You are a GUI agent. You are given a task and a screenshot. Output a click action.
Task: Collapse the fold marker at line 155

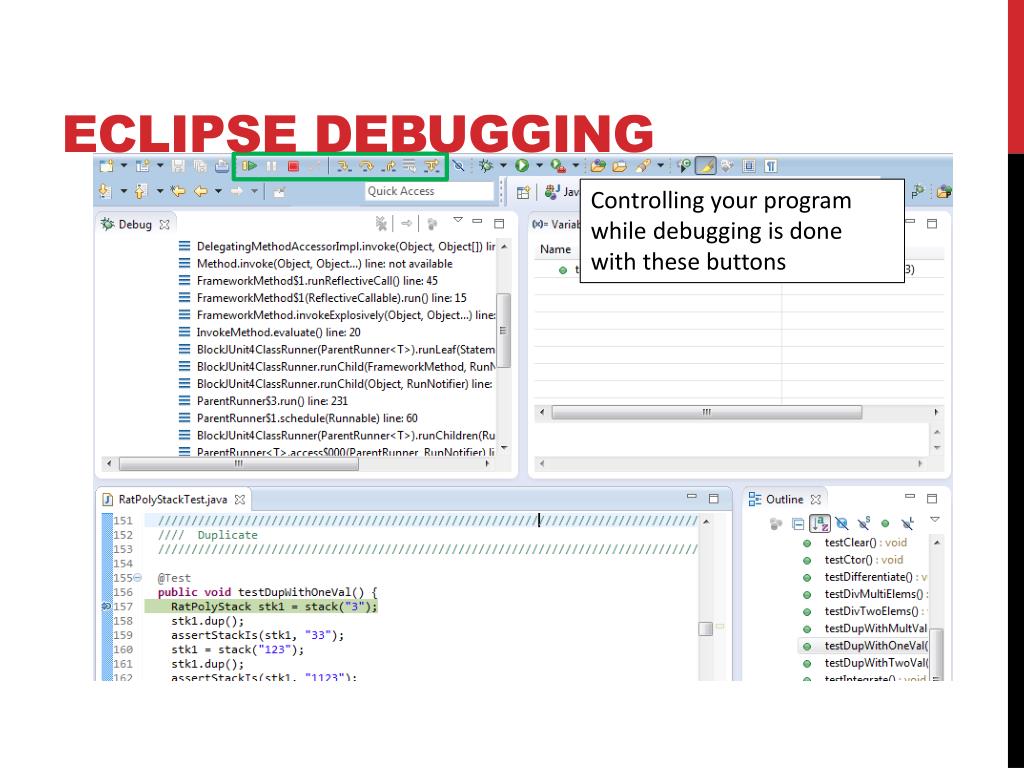coord(137,578)
